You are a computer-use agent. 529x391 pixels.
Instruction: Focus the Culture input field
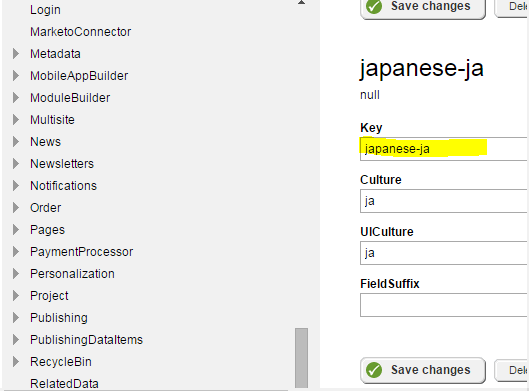[444, 201]
